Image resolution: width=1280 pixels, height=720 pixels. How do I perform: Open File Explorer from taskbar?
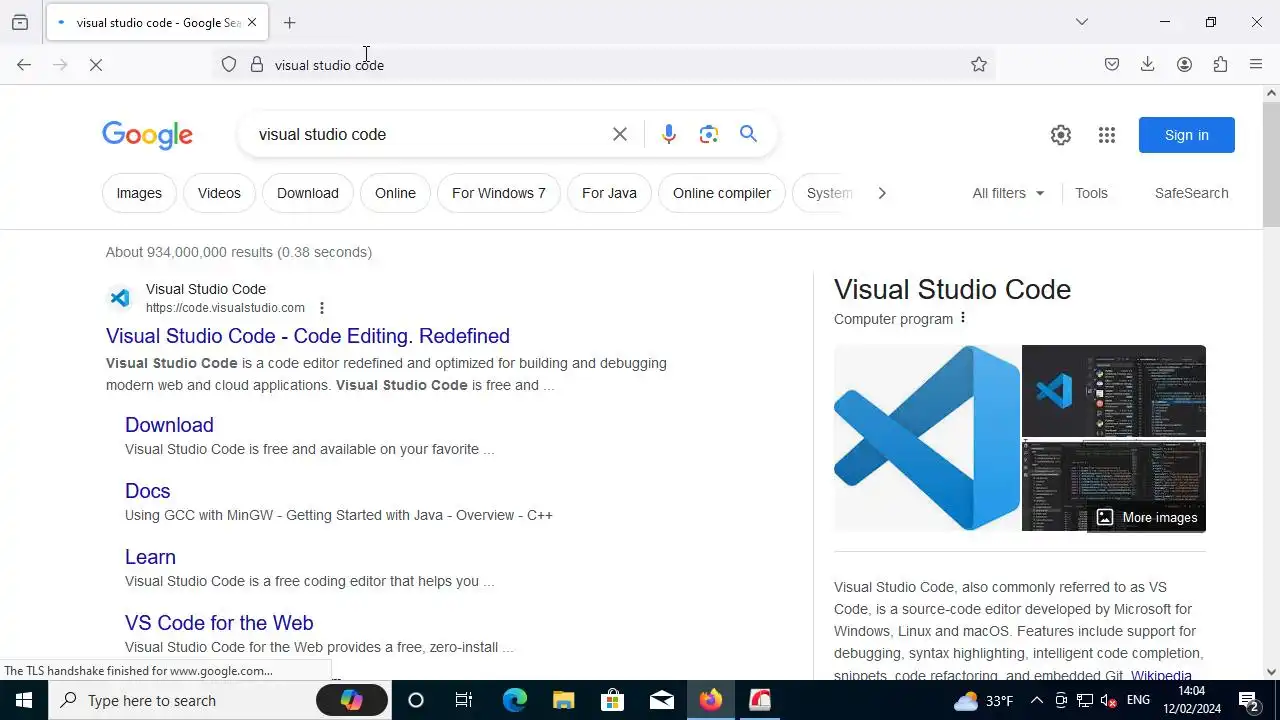[563, 700]
